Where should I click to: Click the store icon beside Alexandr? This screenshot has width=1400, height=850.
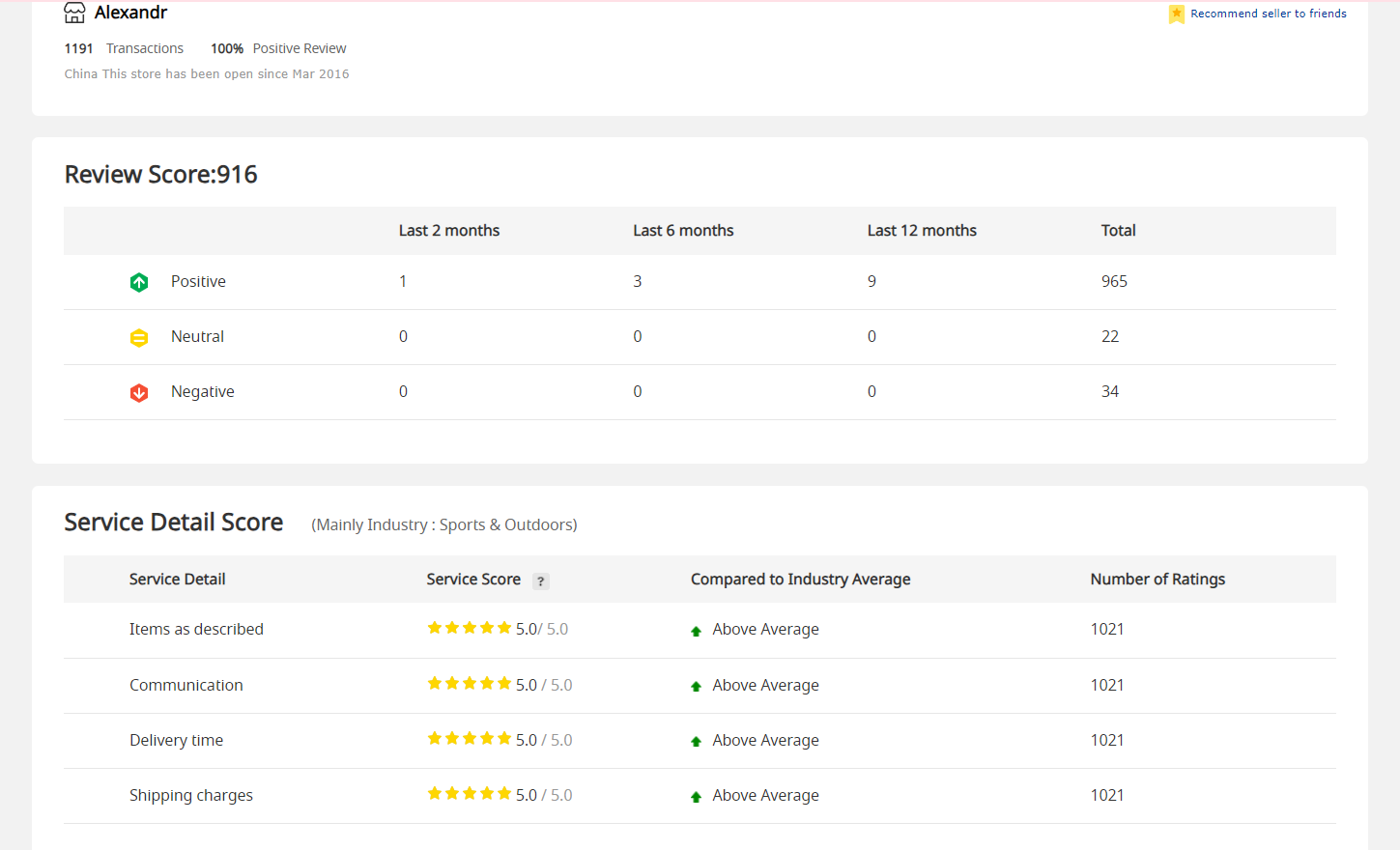(74, 13)
